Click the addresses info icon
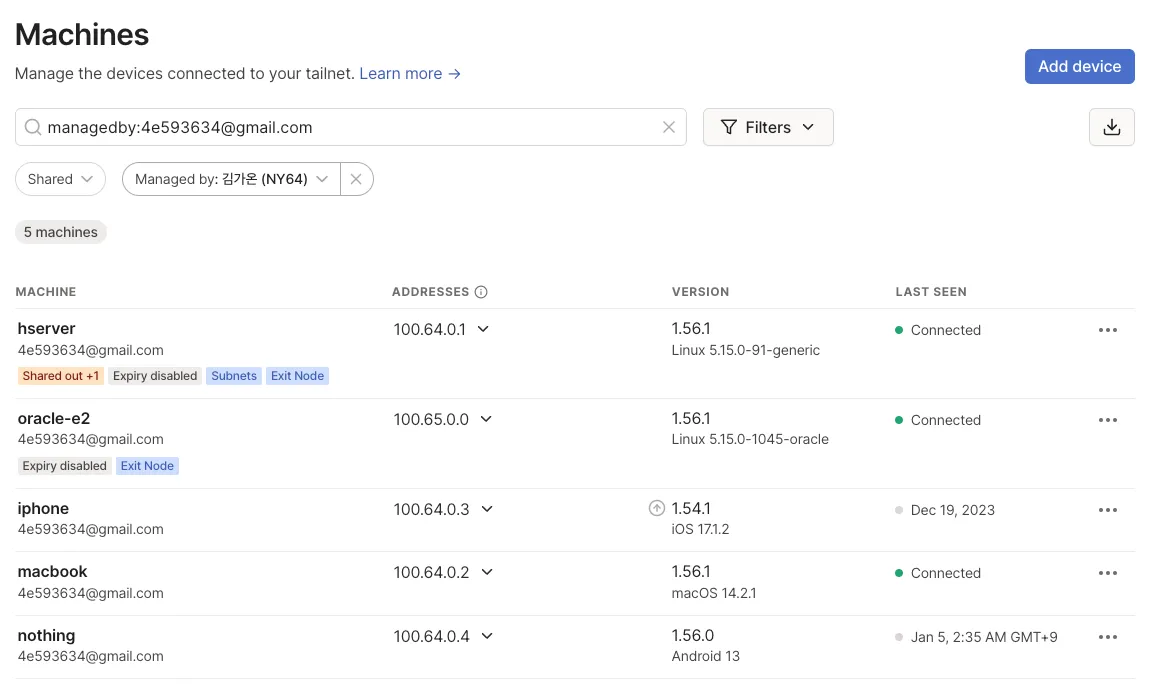 pos(481,292)
